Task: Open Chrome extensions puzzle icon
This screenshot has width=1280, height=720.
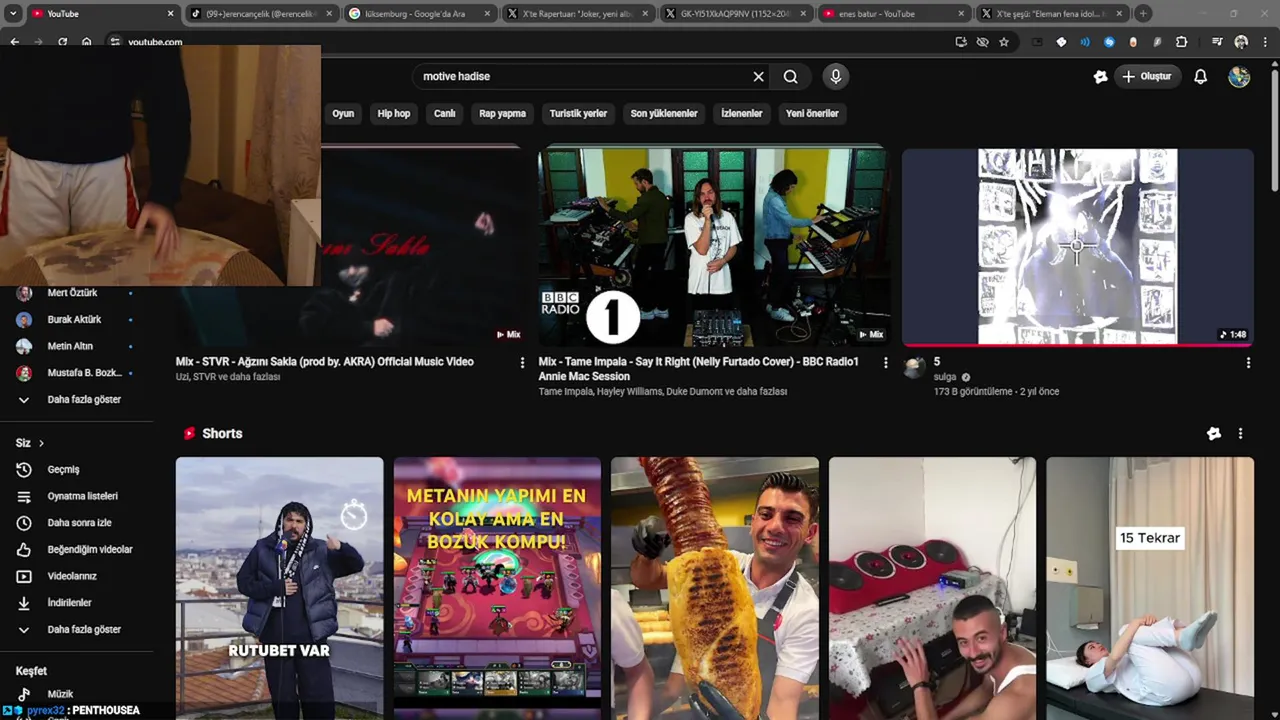Action: [x=1182, y=42]
